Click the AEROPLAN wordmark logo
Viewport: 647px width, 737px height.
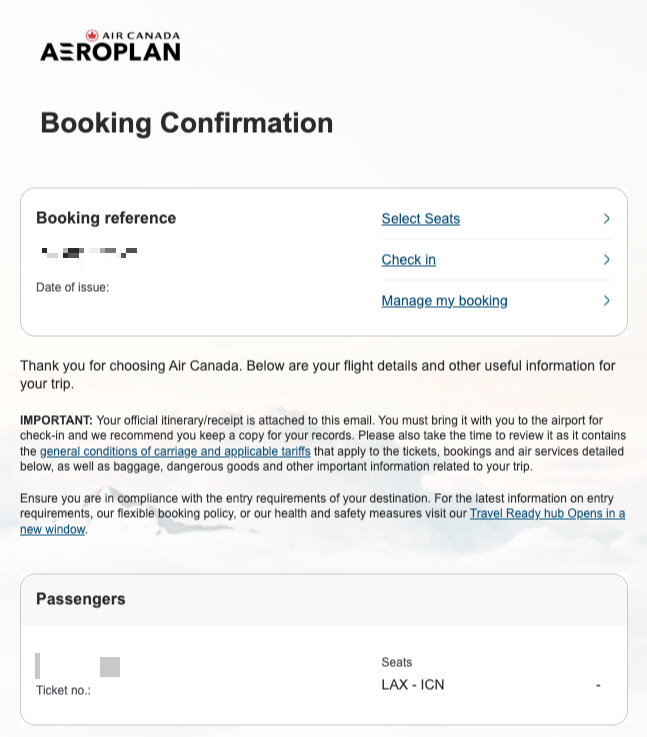pos(110,51)
